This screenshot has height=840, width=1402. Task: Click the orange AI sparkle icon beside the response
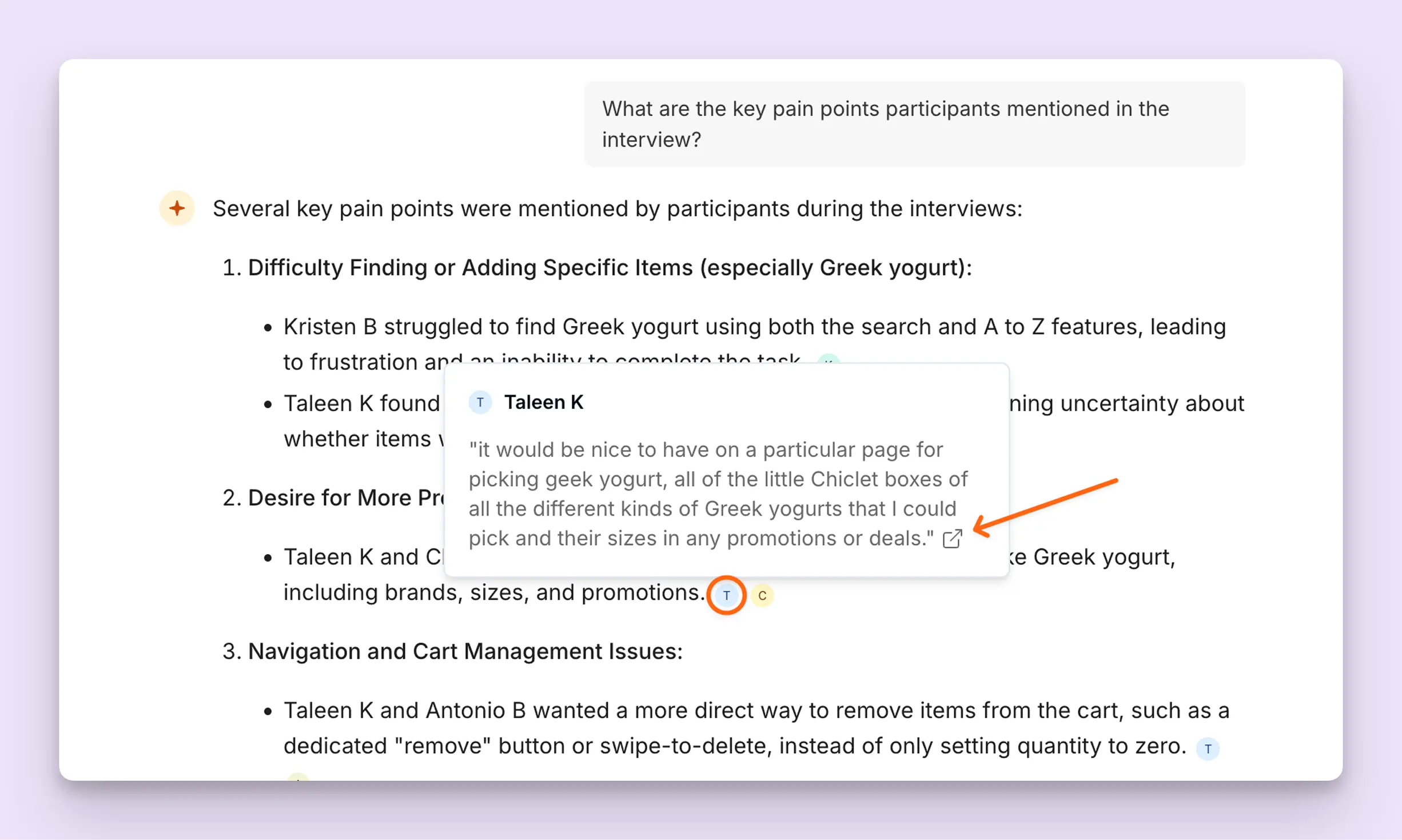tap(177, 208)
